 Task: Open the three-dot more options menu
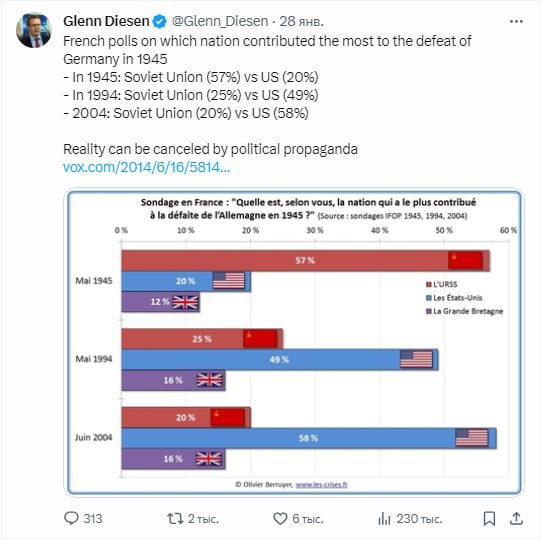(516, 21)
